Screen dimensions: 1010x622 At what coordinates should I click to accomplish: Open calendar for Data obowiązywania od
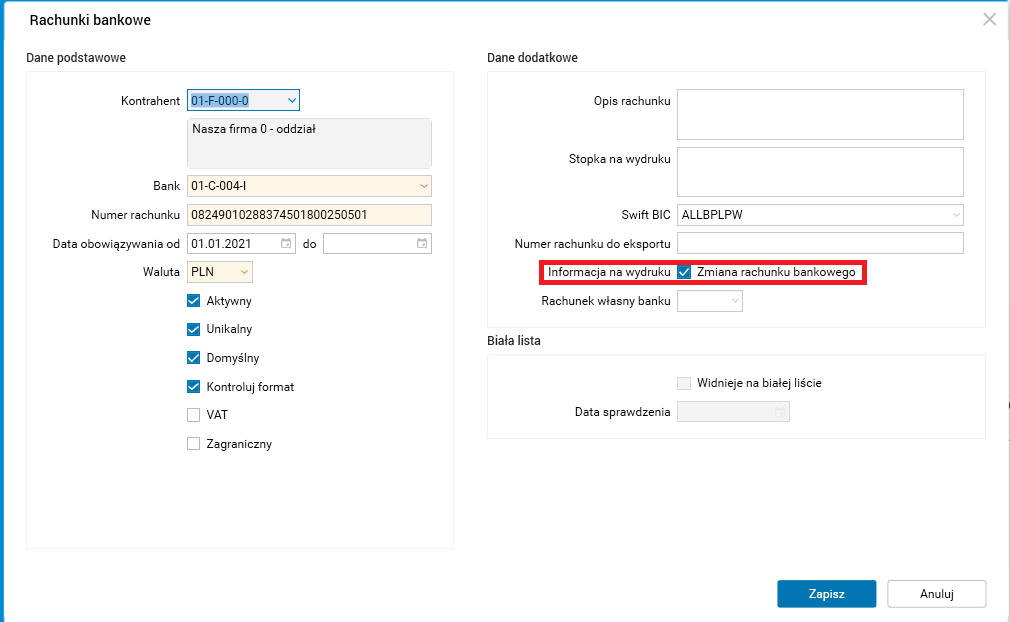(x=286, y=243)
